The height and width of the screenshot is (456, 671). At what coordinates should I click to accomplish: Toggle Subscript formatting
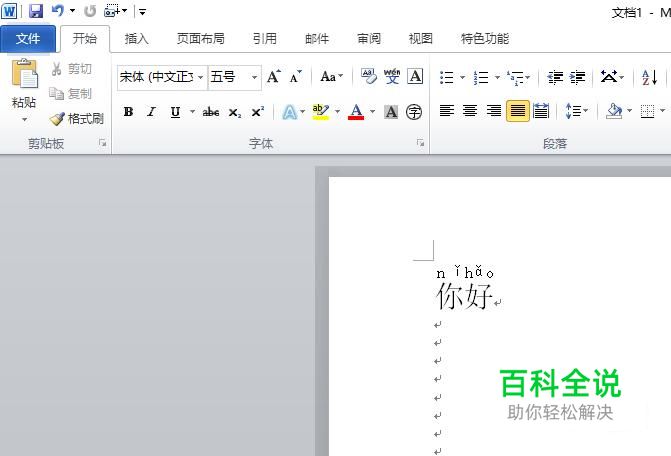pos(235,112)
